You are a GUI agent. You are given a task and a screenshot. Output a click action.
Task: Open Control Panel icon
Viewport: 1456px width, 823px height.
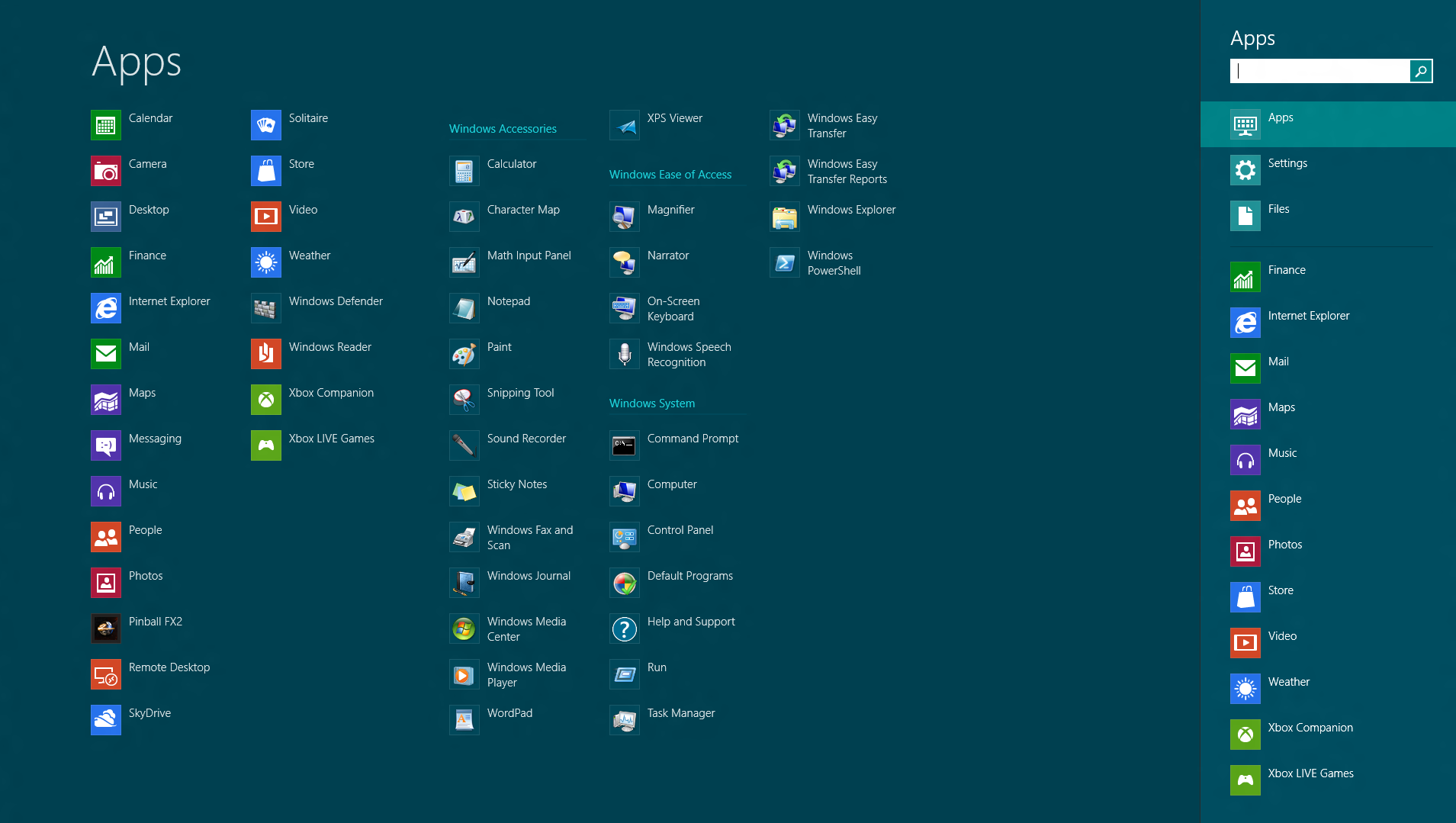coord(624,537)
